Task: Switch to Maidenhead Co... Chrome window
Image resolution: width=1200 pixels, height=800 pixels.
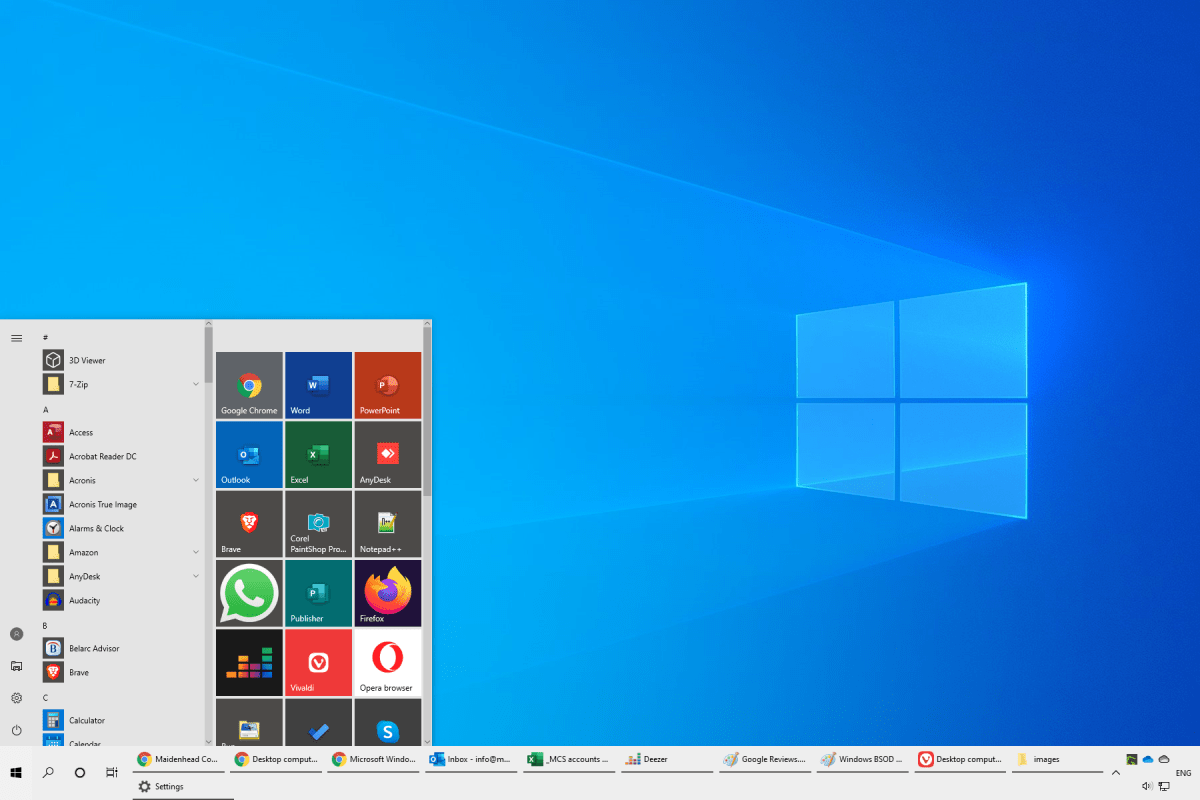Action: (x=178, y=760)
